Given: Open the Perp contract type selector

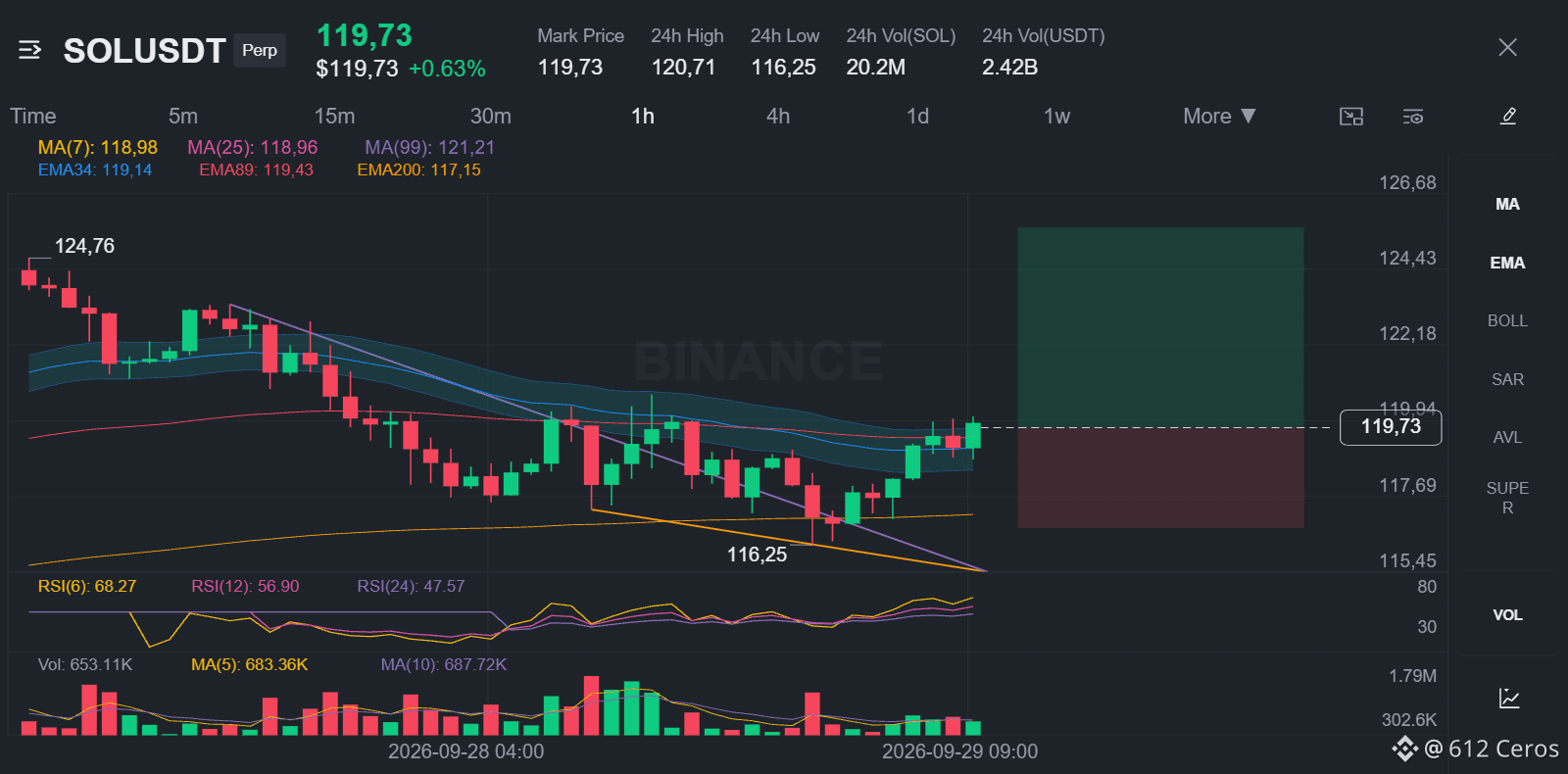Looking at the screenshot, I should point(260,50).
